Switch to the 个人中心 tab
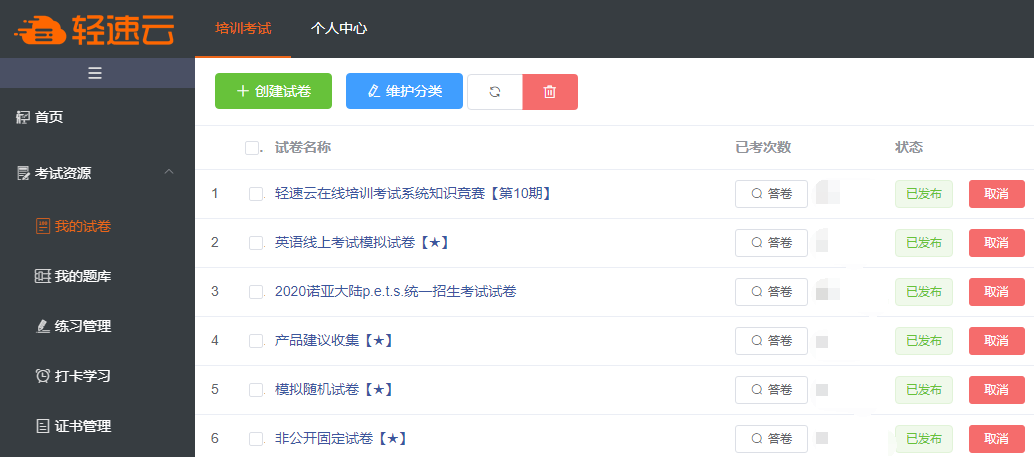 click(x=339, y=28)
